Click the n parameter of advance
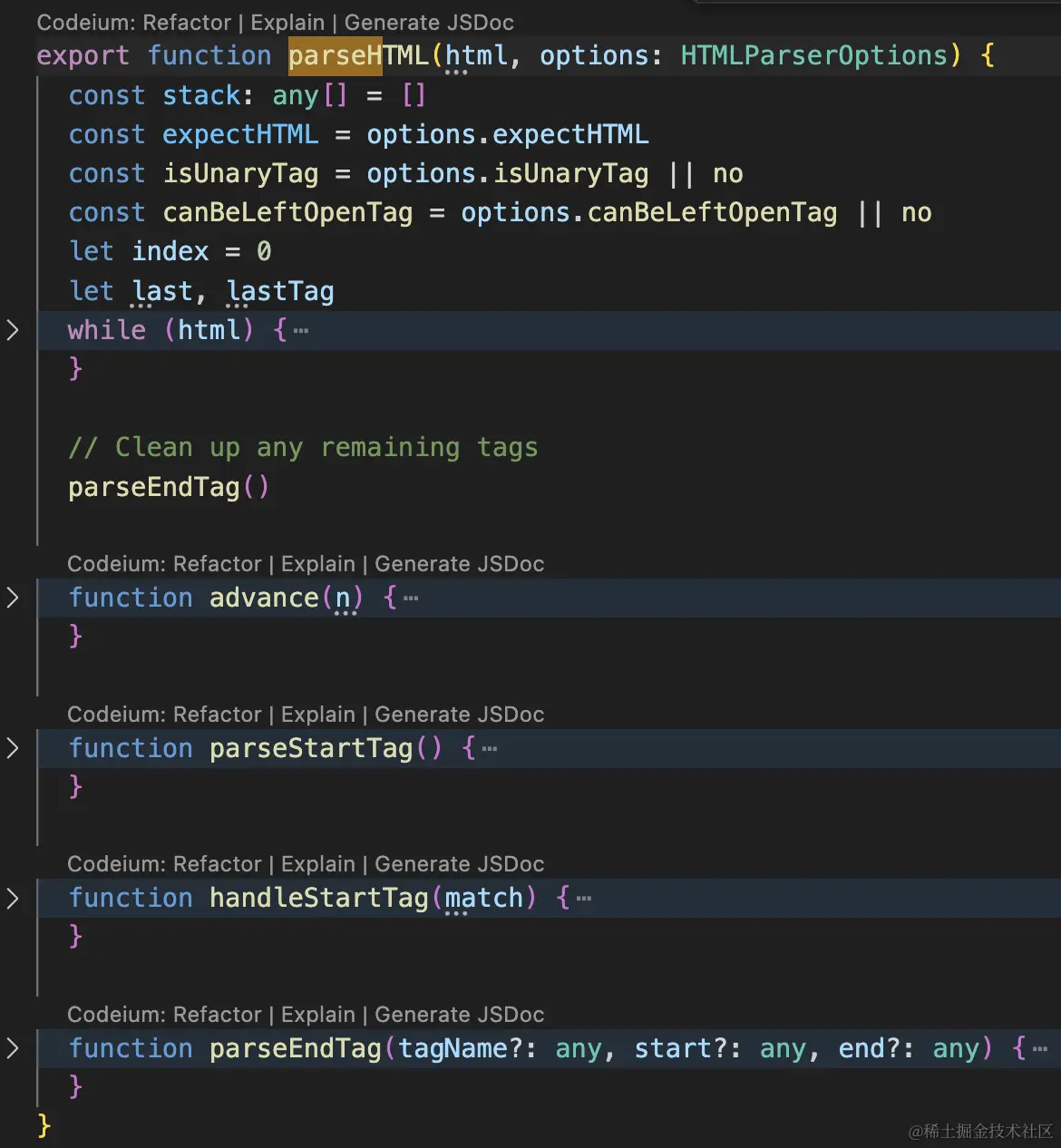This screenshot has height=1148, width=1061. 343,598
